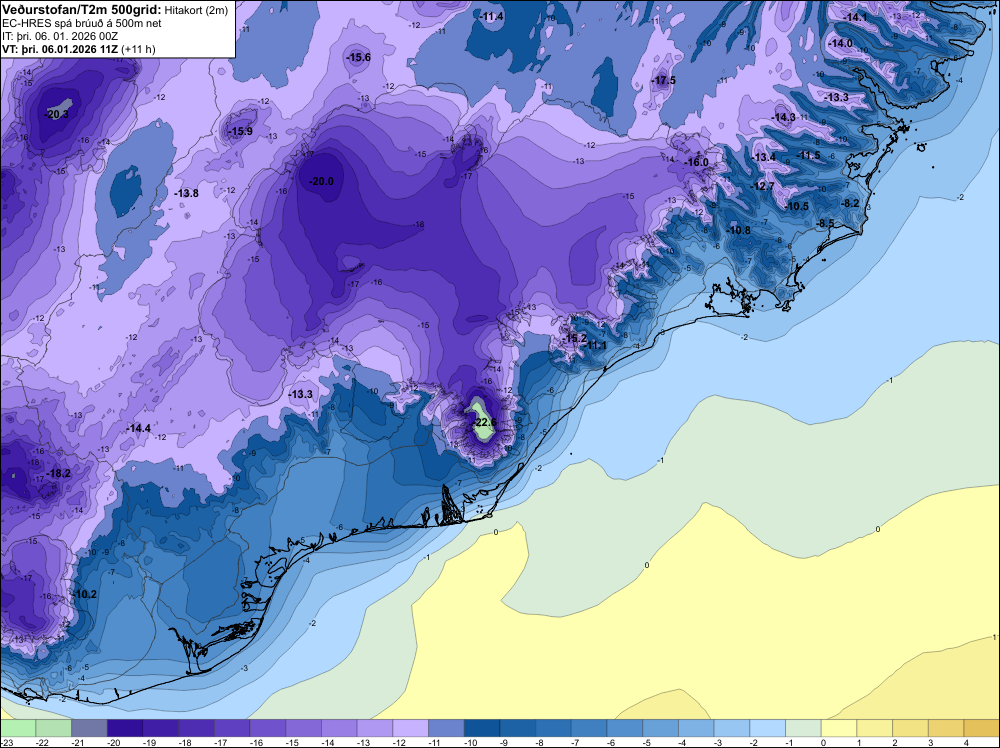Pick the -23 legend color swatch
This screenshot has width=1000, height=748.
click(x=18, y=728)
